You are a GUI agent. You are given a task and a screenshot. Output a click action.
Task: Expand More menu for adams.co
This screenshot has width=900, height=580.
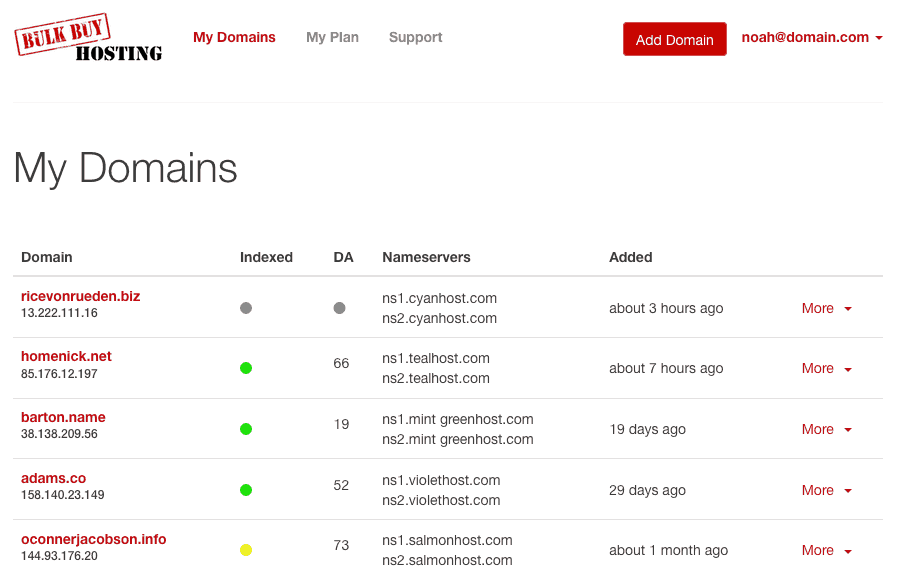coord(827,490)
